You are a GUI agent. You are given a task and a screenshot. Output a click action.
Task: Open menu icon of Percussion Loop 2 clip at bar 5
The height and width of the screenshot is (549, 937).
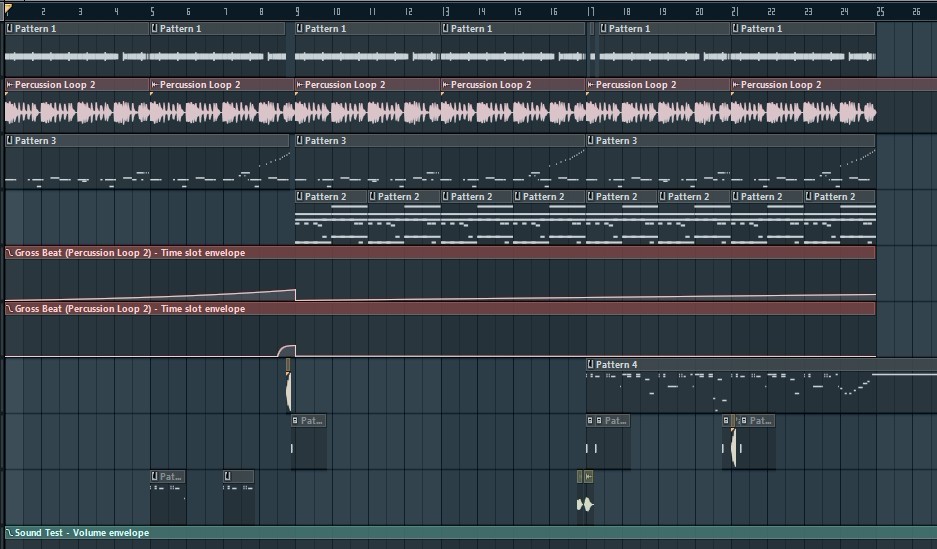[154, 85]
